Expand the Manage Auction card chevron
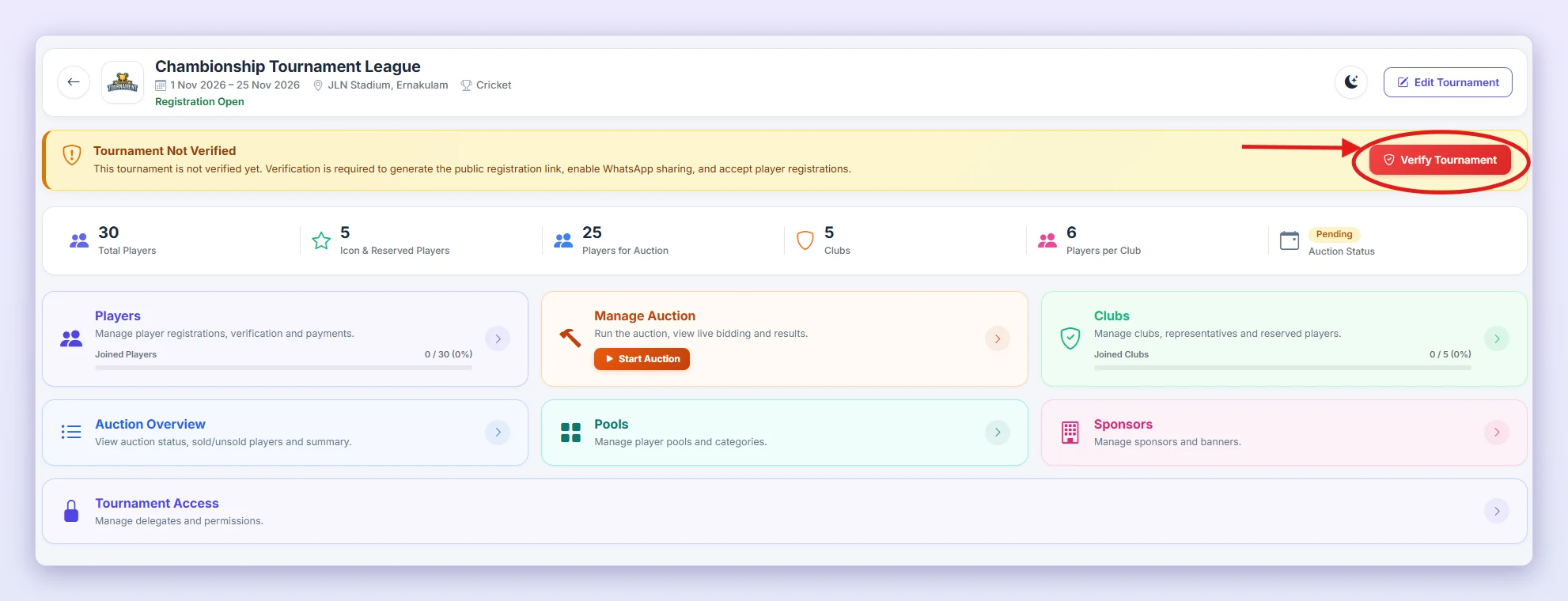Screen dimensions: 1568x601 coord(998,338)
